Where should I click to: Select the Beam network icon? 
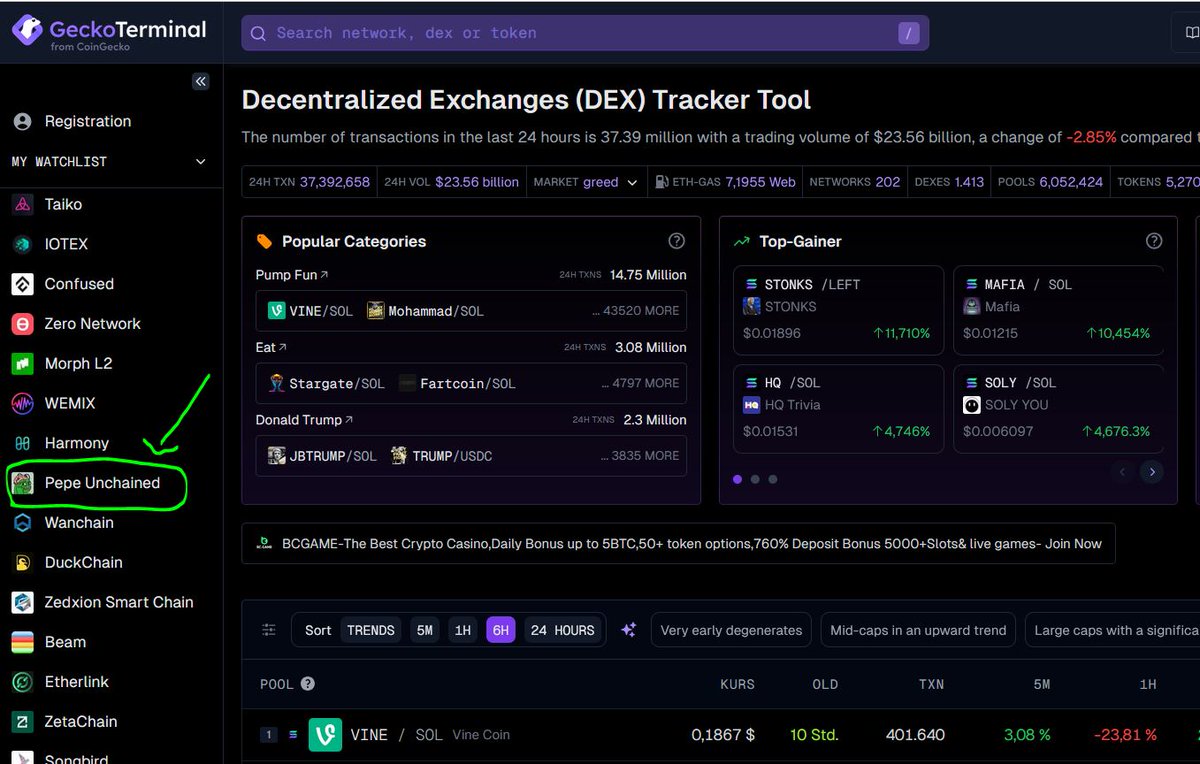(x=22, y=642)
